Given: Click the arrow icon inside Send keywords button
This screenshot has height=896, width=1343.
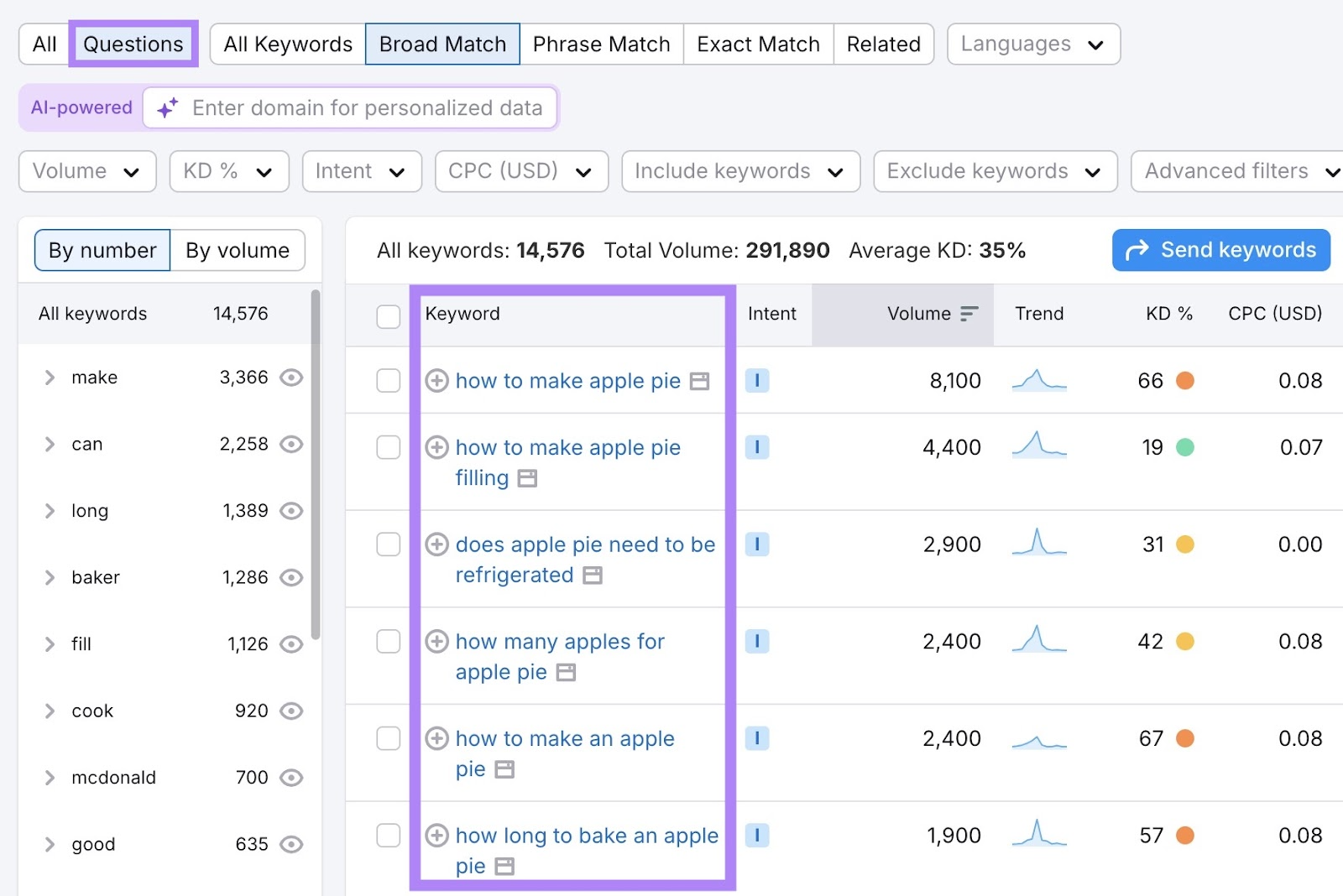Looking at the screenshot, I should (x=1137, y=249).
